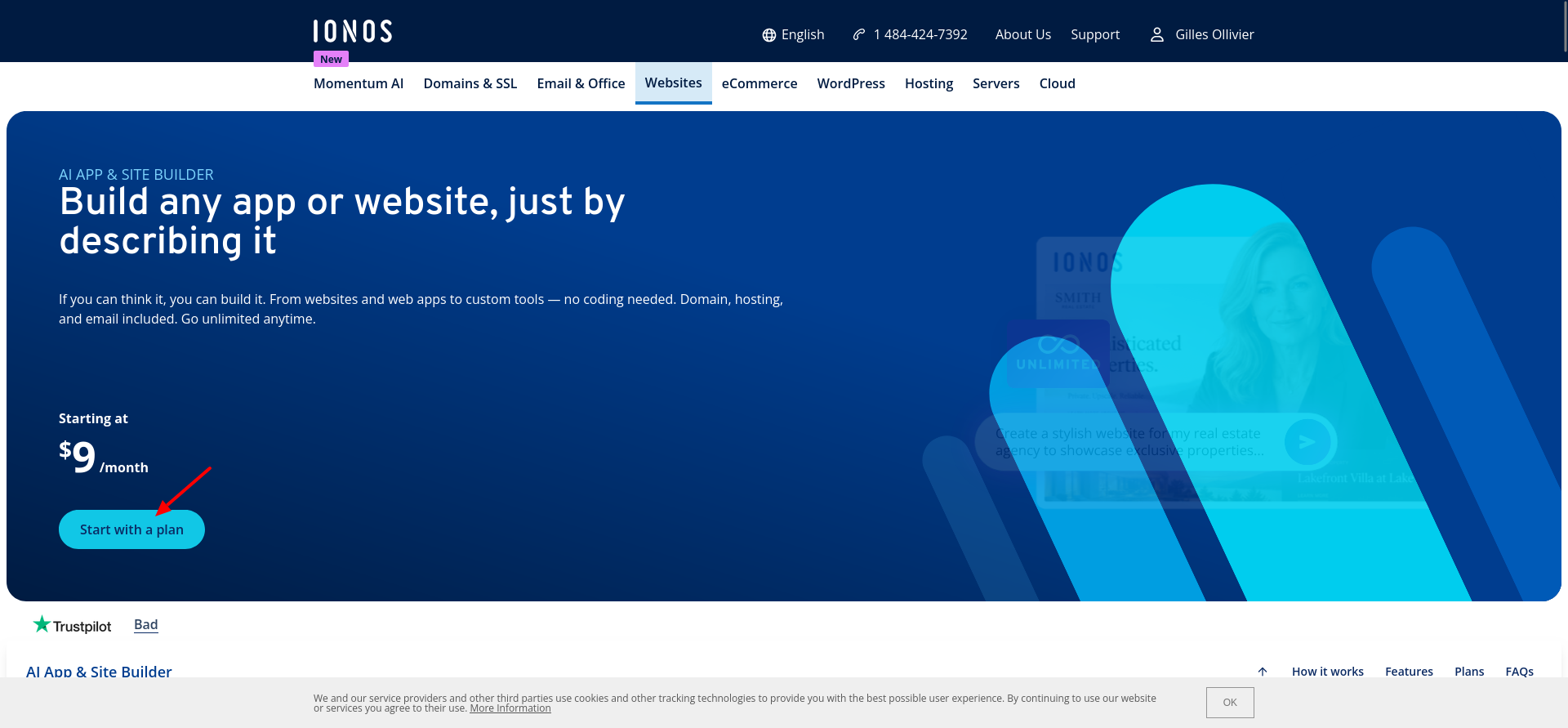Open the More Information cookie link
The width and height of the screenshot is (1568, 728).
point(510,708)
